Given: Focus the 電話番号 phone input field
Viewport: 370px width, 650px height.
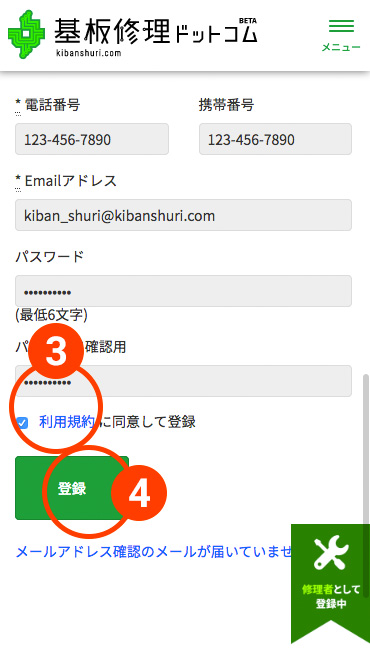Looking at the screenshot, I should (92, 139).
